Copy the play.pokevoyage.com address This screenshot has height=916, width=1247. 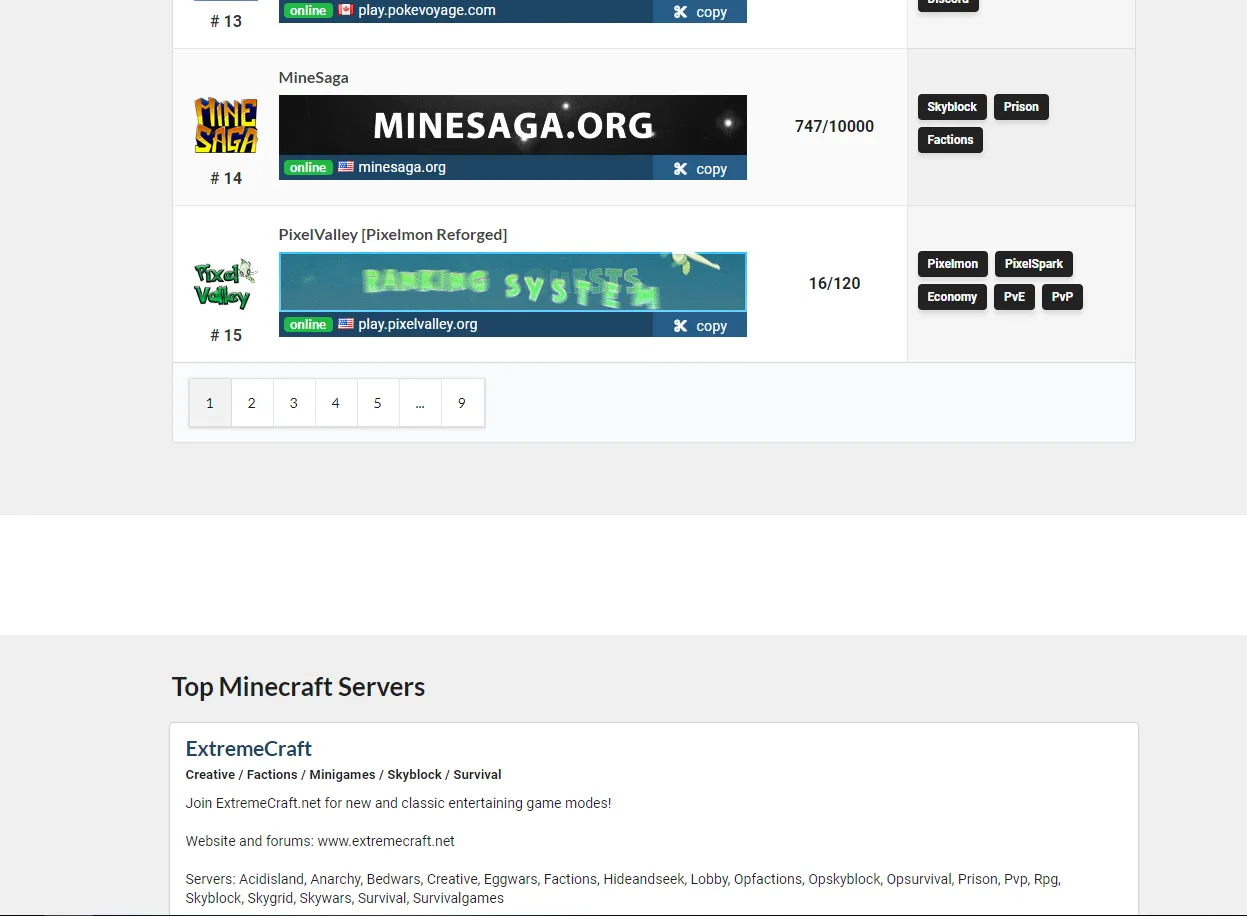pos(700,11)
